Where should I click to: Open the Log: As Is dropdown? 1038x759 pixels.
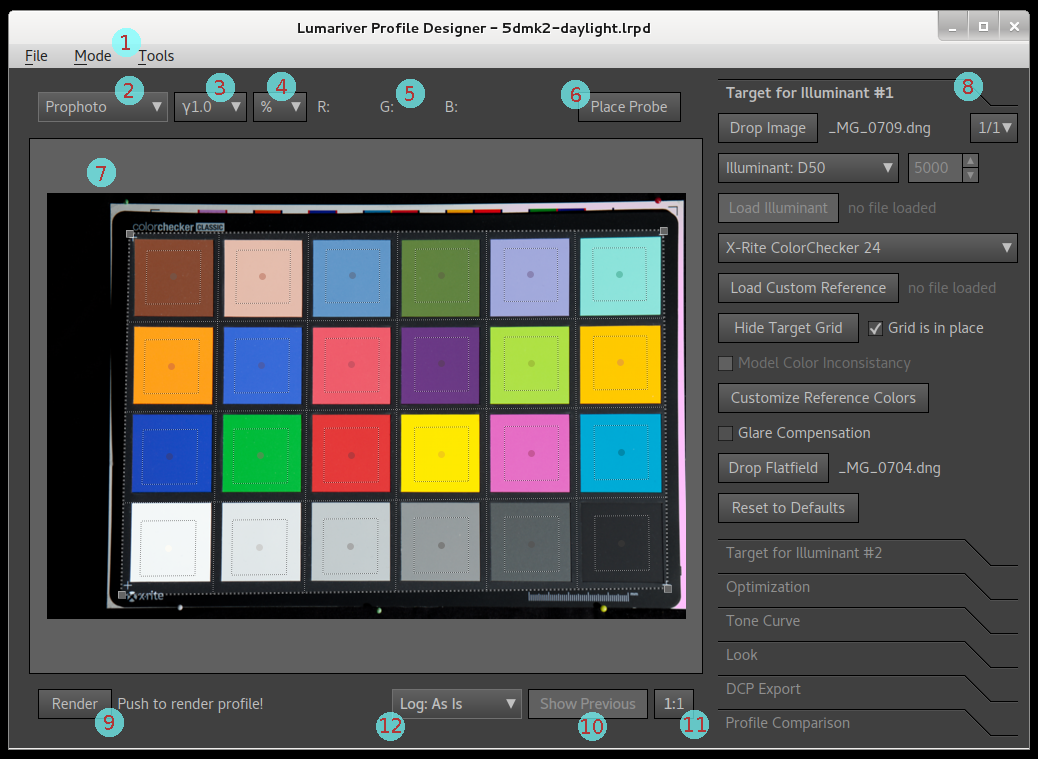click(x=457, y=704)
